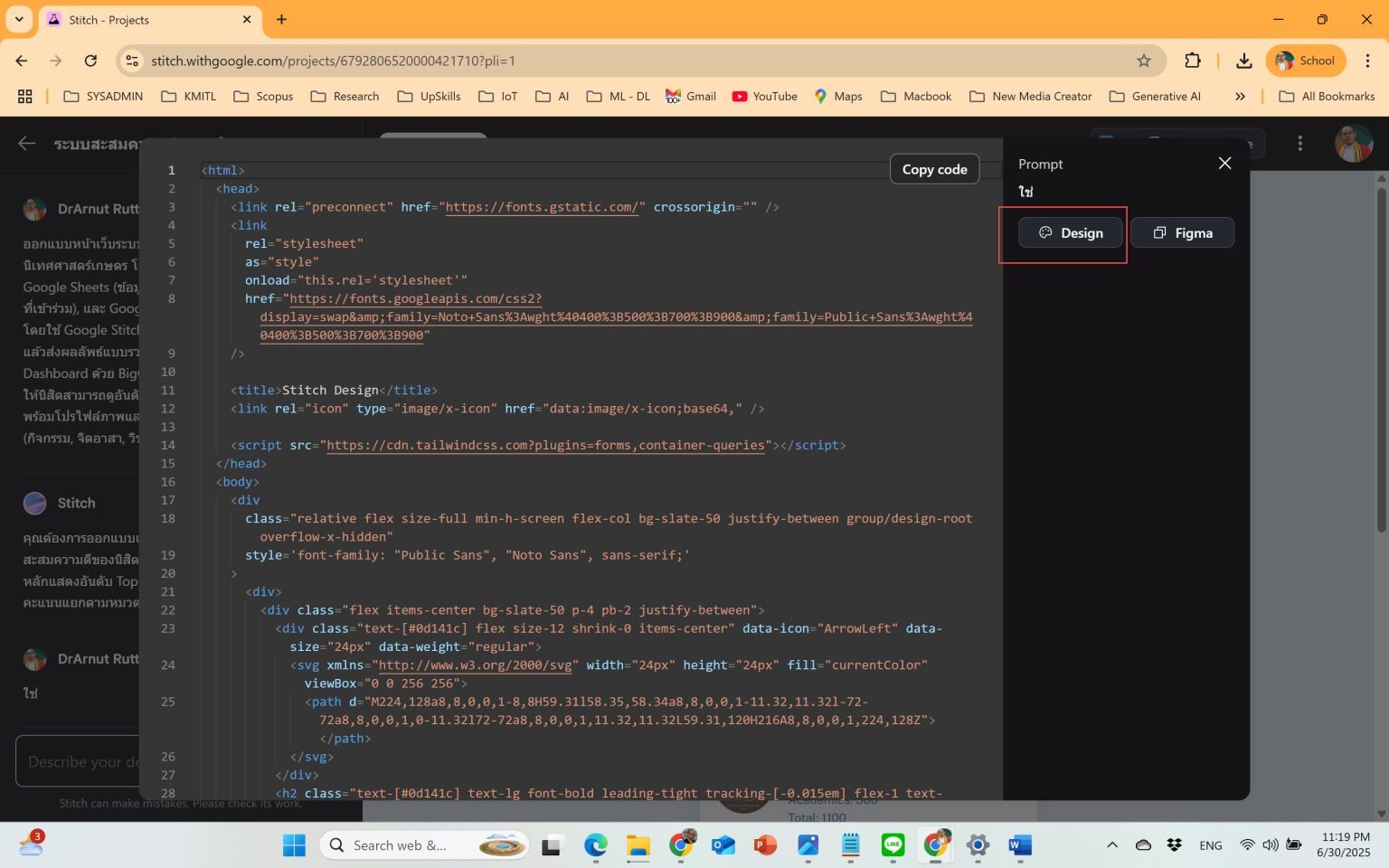Select the Design option button
This screenshot has height=868, width=1389.
[x=1070, y=233]
